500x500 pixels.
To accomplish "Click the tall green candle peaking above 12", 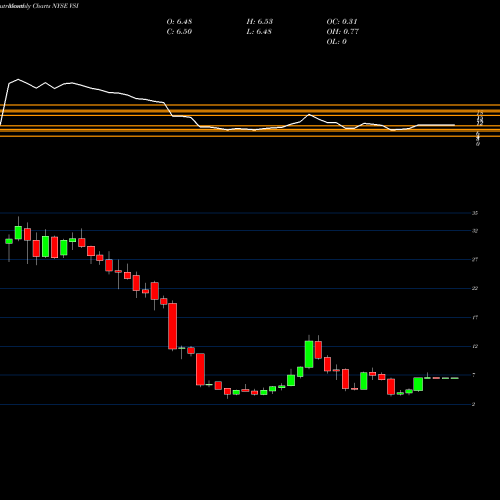I will [x=309, y=354].
